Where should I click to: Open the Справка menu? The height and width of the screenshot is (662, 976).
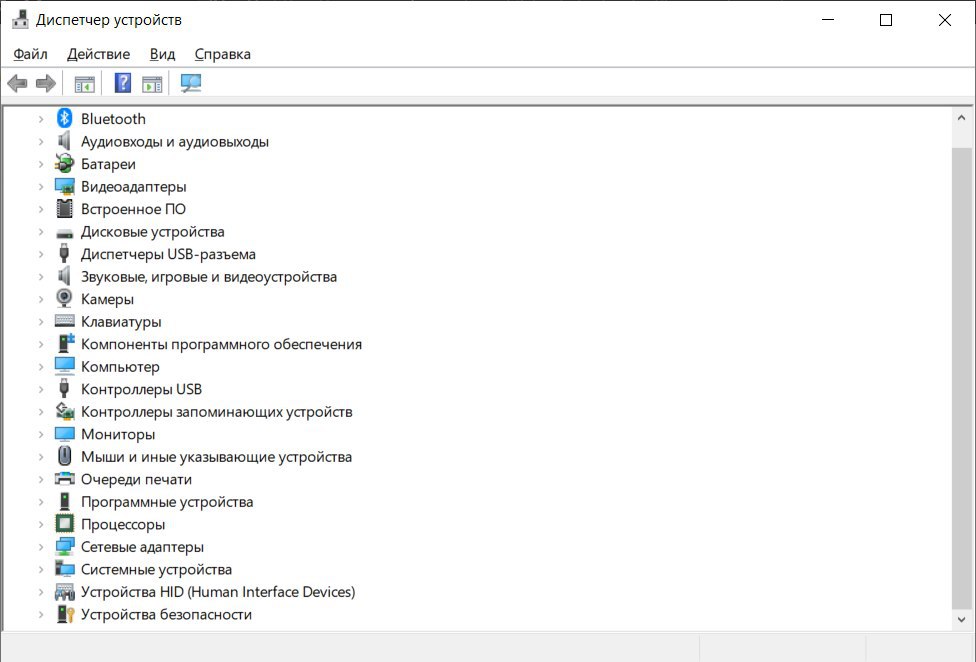(x=222, y=54)
